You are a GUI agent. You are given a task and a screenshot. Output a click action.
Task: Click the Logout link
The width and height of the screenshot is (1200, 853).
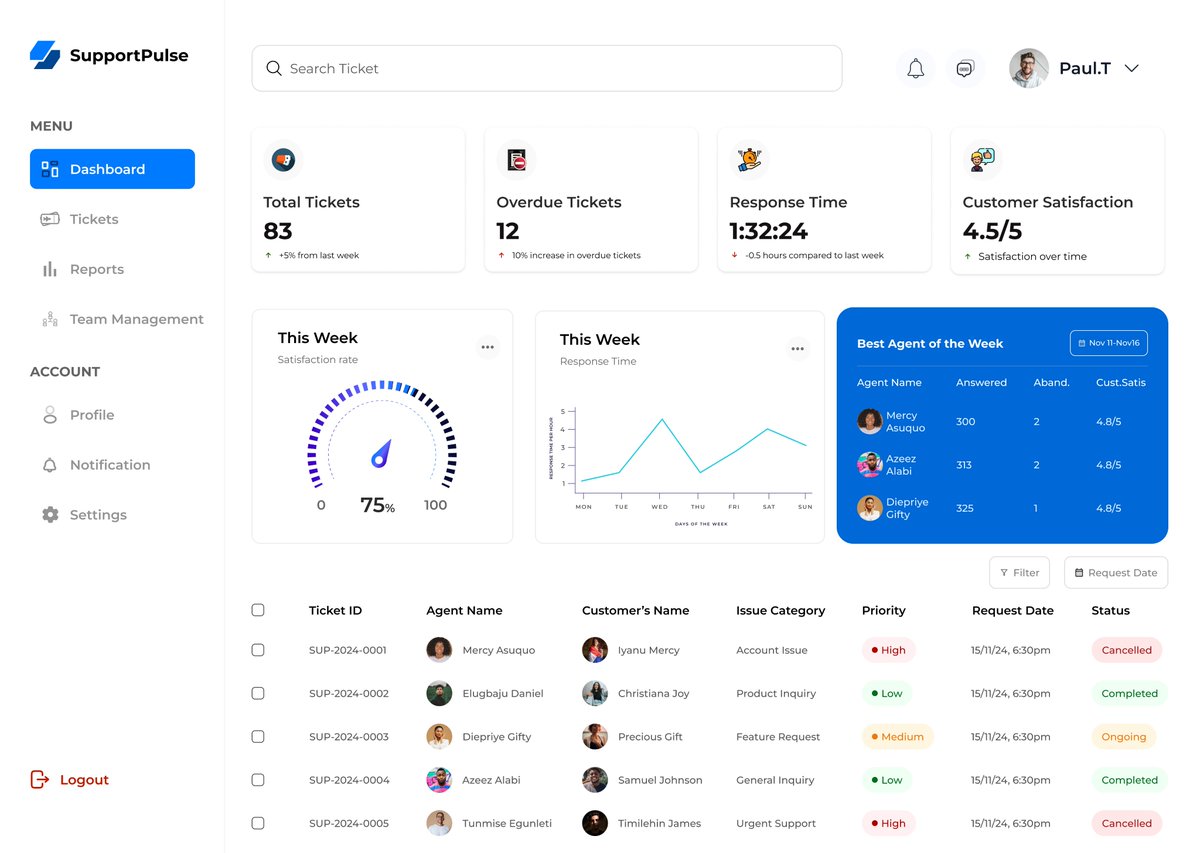84,780
